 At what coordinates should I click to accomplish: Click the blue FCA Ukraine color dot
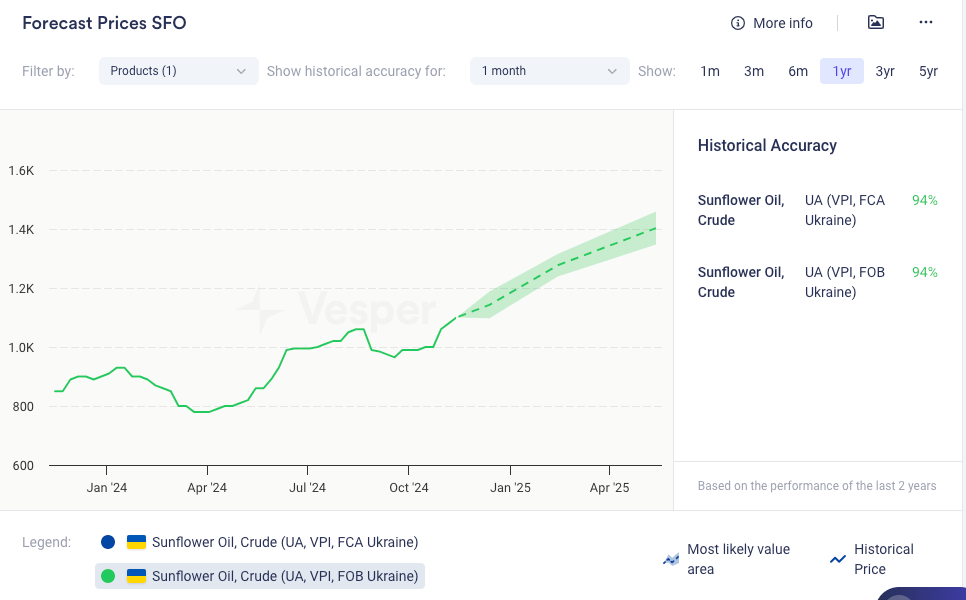[108, 542]
